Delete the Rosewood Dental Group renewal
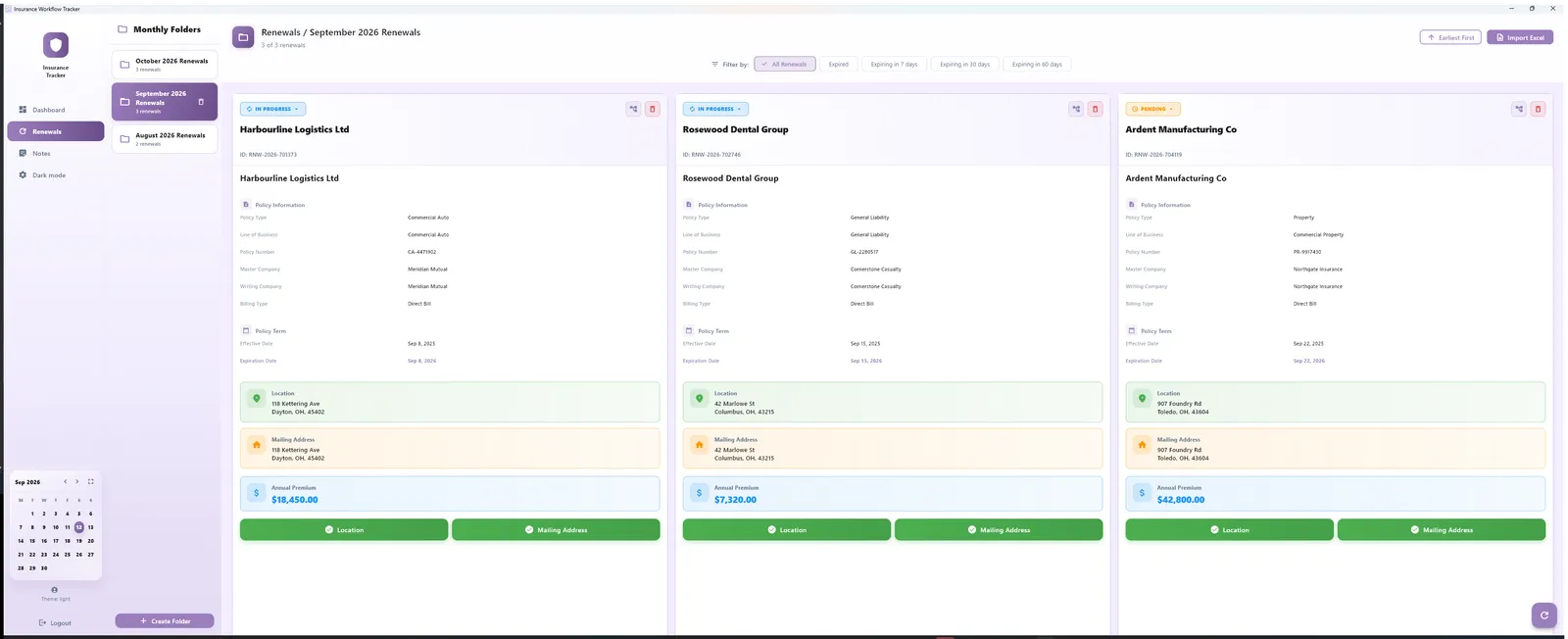Viewport: 1568px width, 639px height. click(x=1096, y=109)
